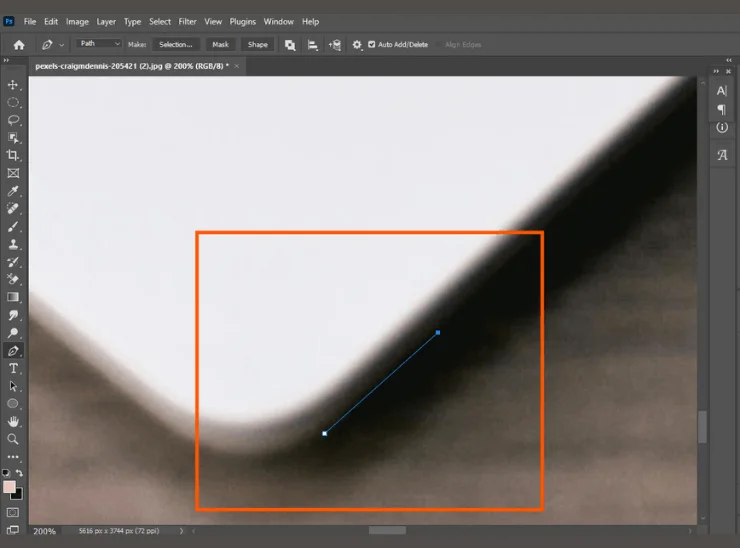Open the Path mode dropdown
Screen dimensions: 740x548
99,43
